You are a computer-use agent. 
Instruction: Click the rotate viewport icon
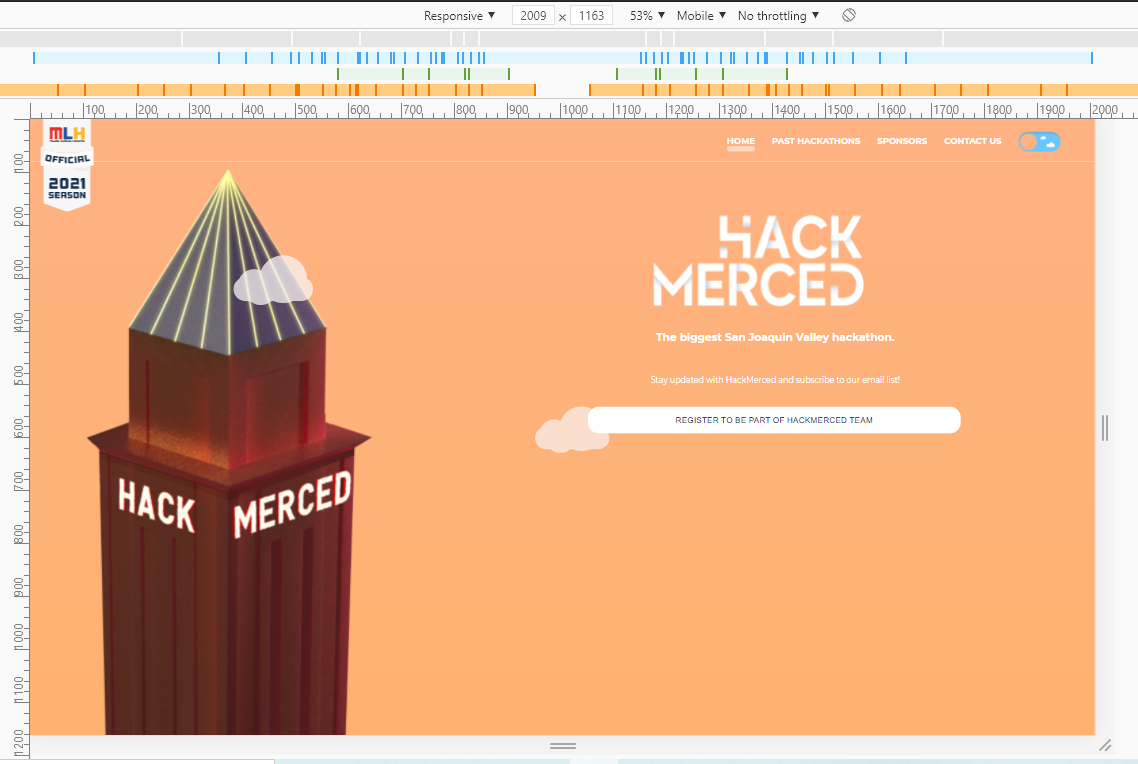(848, 15)
